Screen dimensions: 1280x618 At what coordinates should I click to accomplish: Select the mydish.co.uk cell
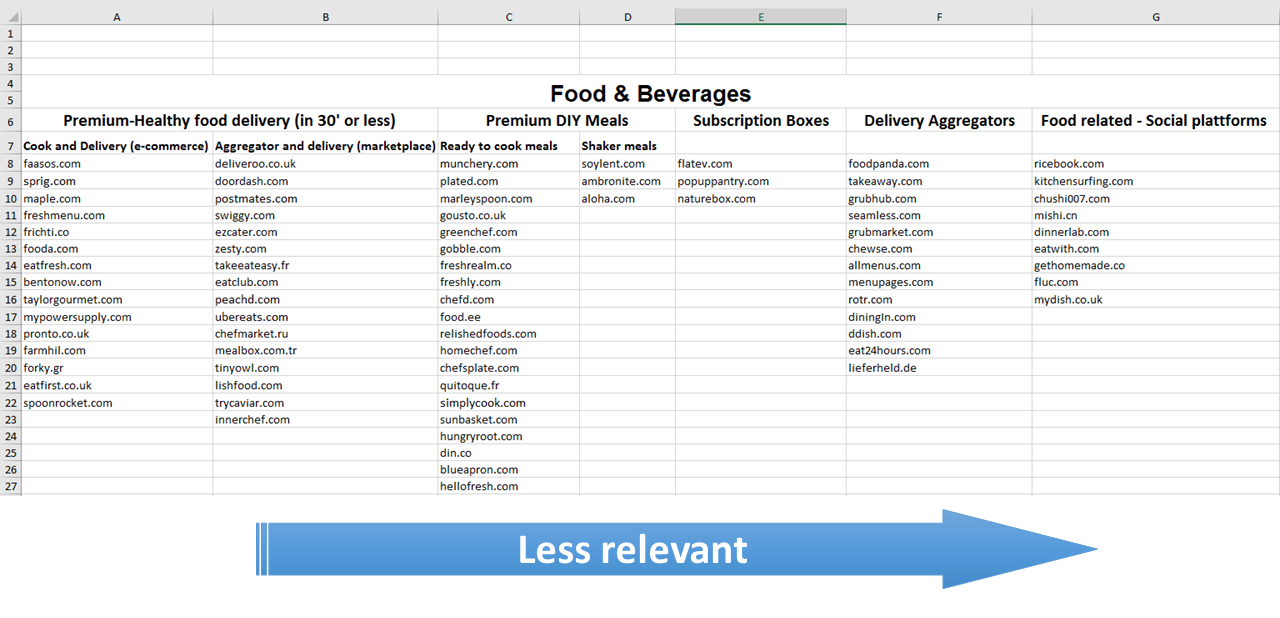click(1156, 299)
